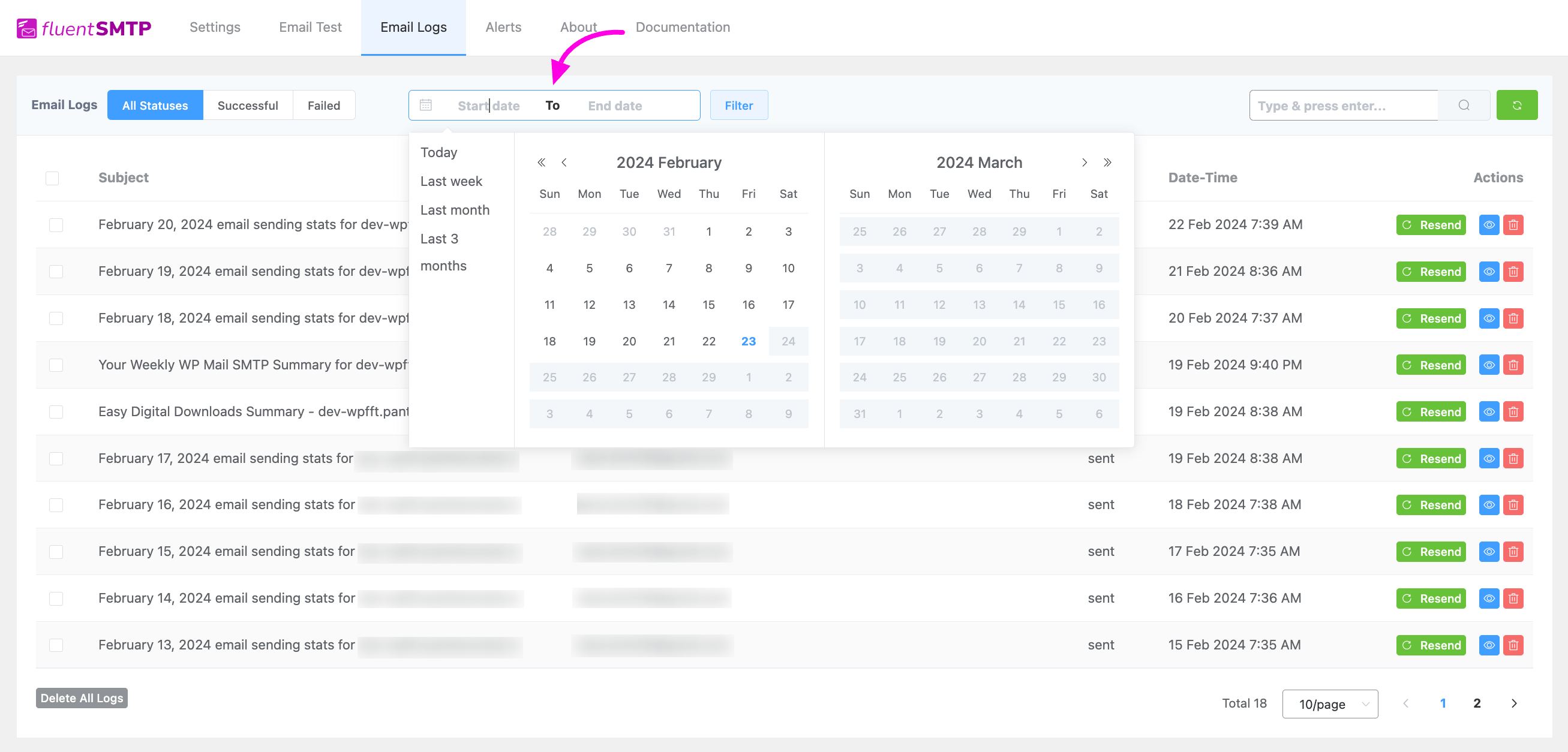Check the February 17, 2024 stats row
This screenshot has width=1568, height=752.
(x=56, y=458)
